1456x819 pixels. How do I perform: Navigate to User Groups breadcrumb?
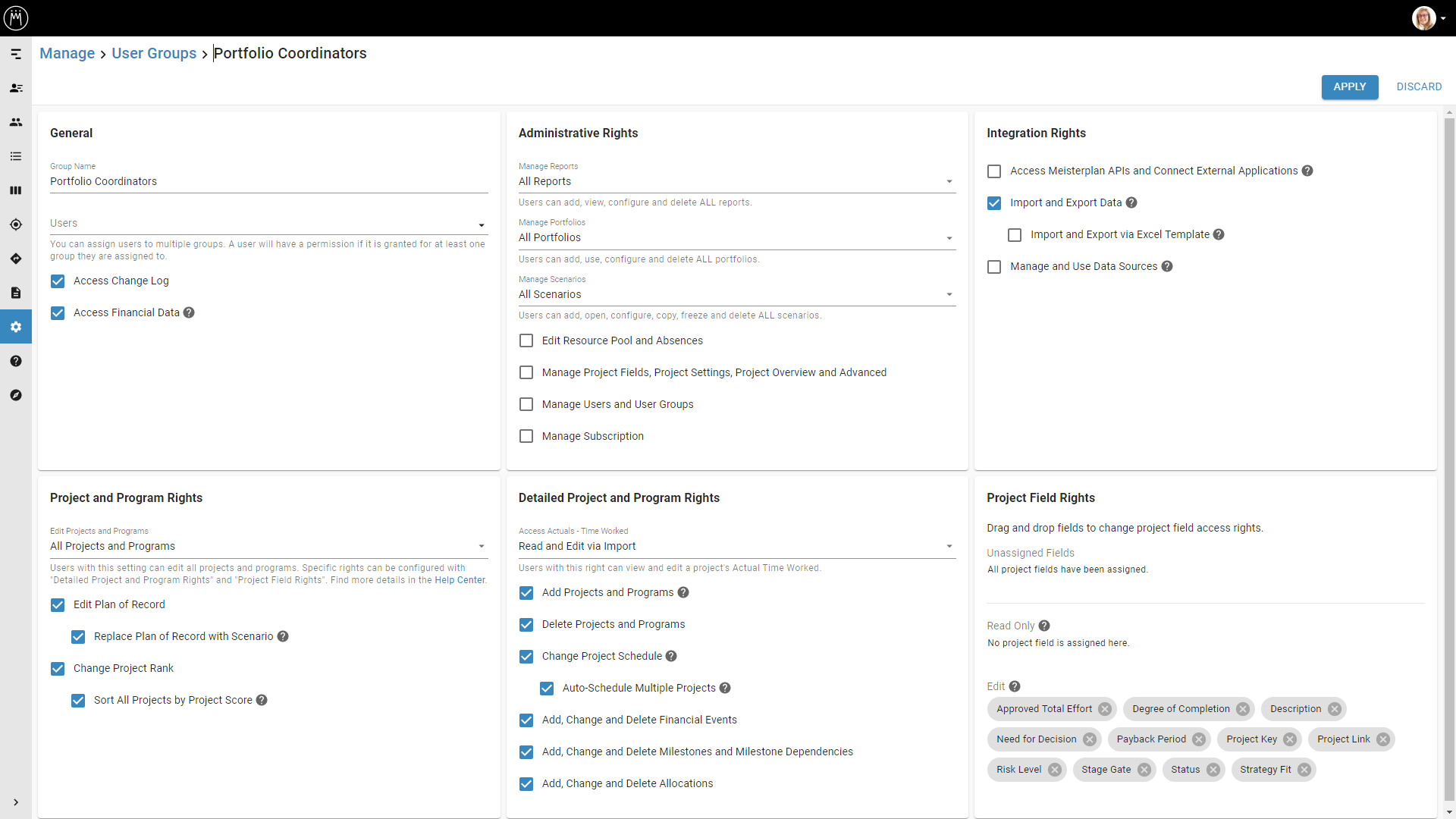(154, 53)
